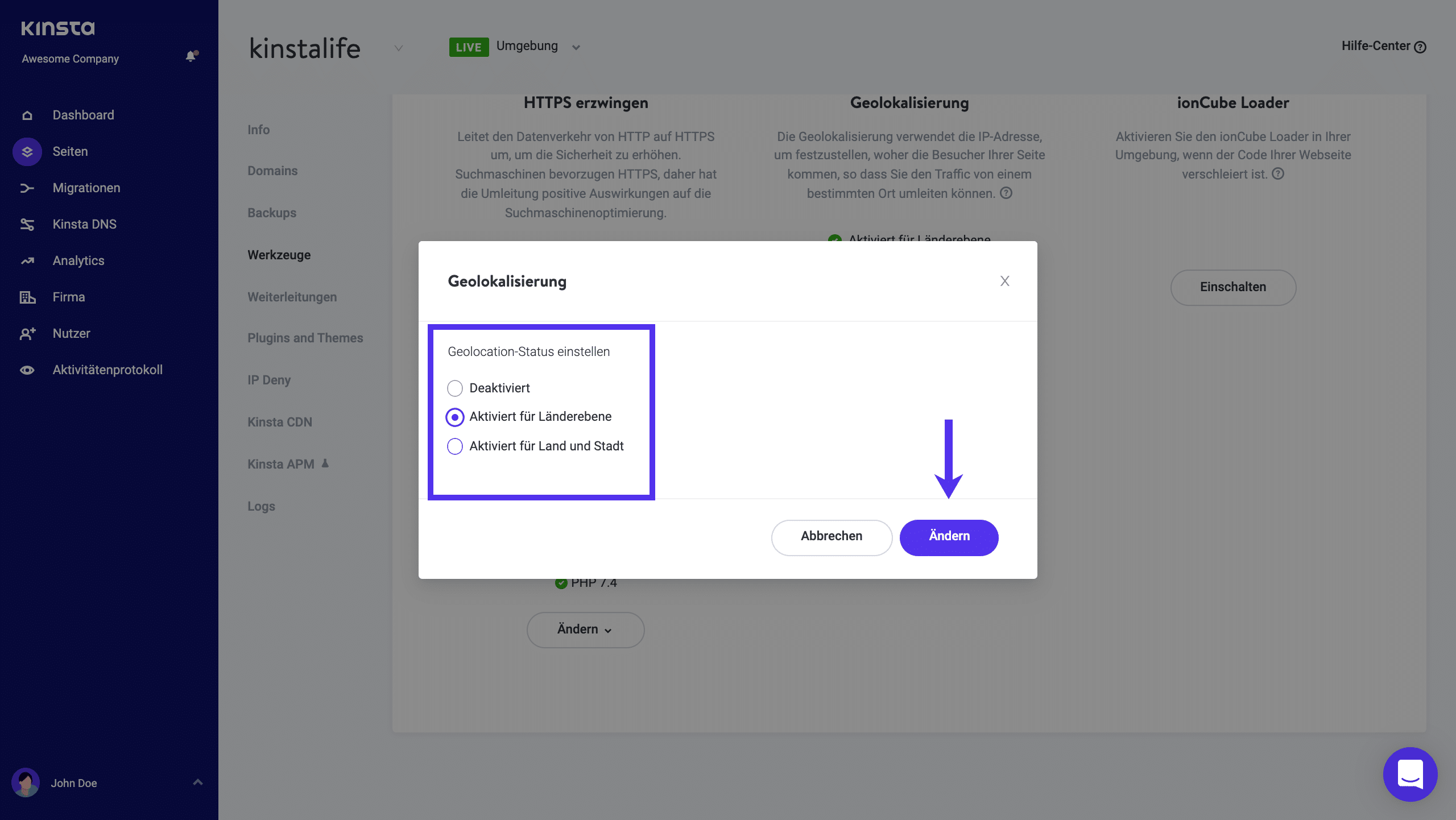Image resolution: width=1456 pixels, height=820 pixels.
Task: Confirm with the Ändern button
Action: [948, 537]
